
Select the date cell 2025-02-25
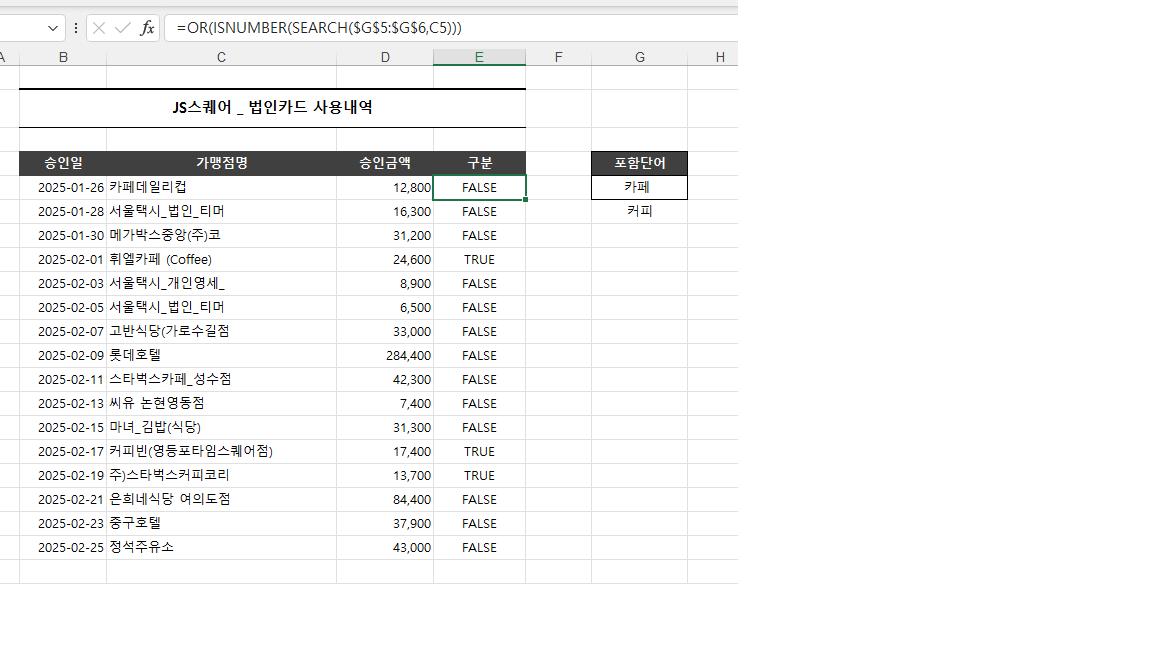pyautogui.click(x=62, y=547)
